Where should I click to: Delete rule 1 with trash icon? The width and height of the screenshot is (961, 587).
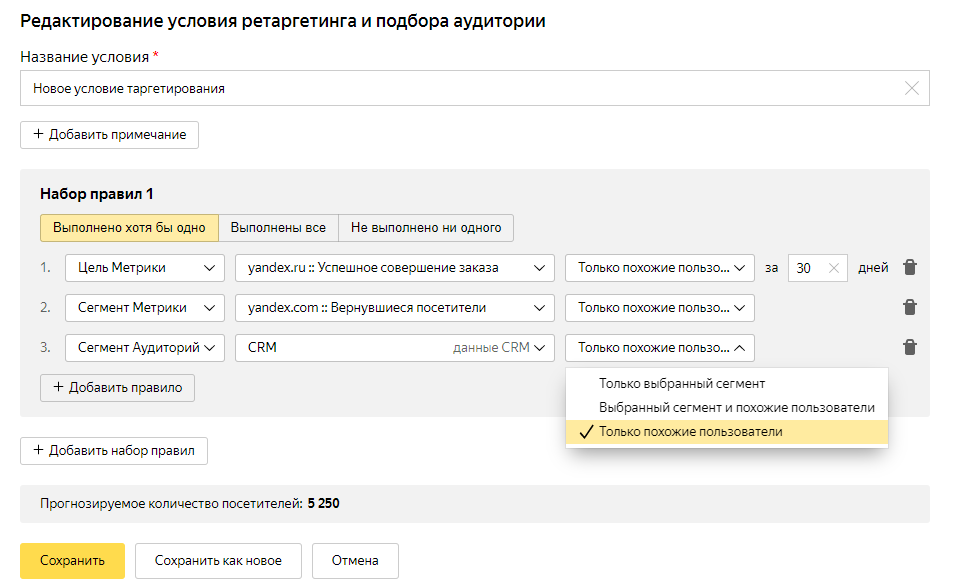[x=909, y=267]
